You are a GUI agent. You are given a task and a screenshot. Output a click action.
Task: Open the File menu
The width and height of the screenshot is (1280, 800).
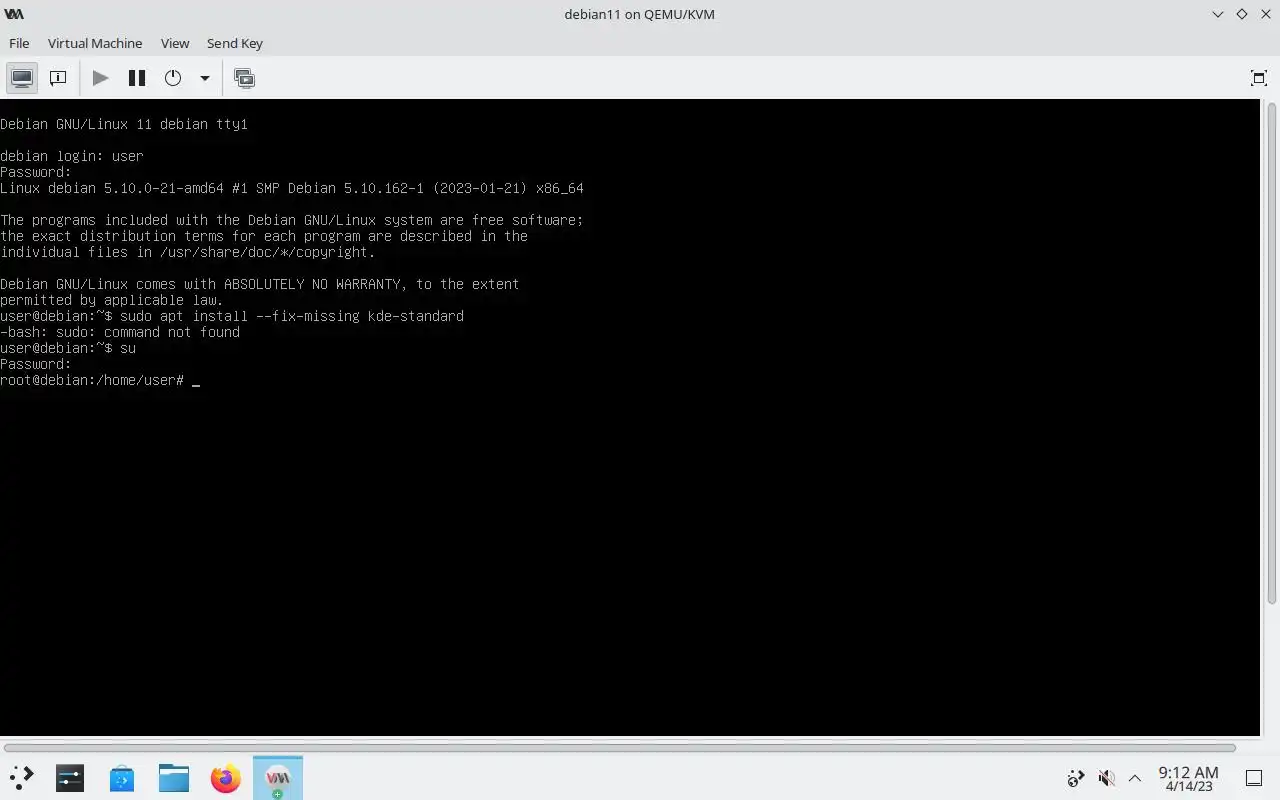click(19, 43)
